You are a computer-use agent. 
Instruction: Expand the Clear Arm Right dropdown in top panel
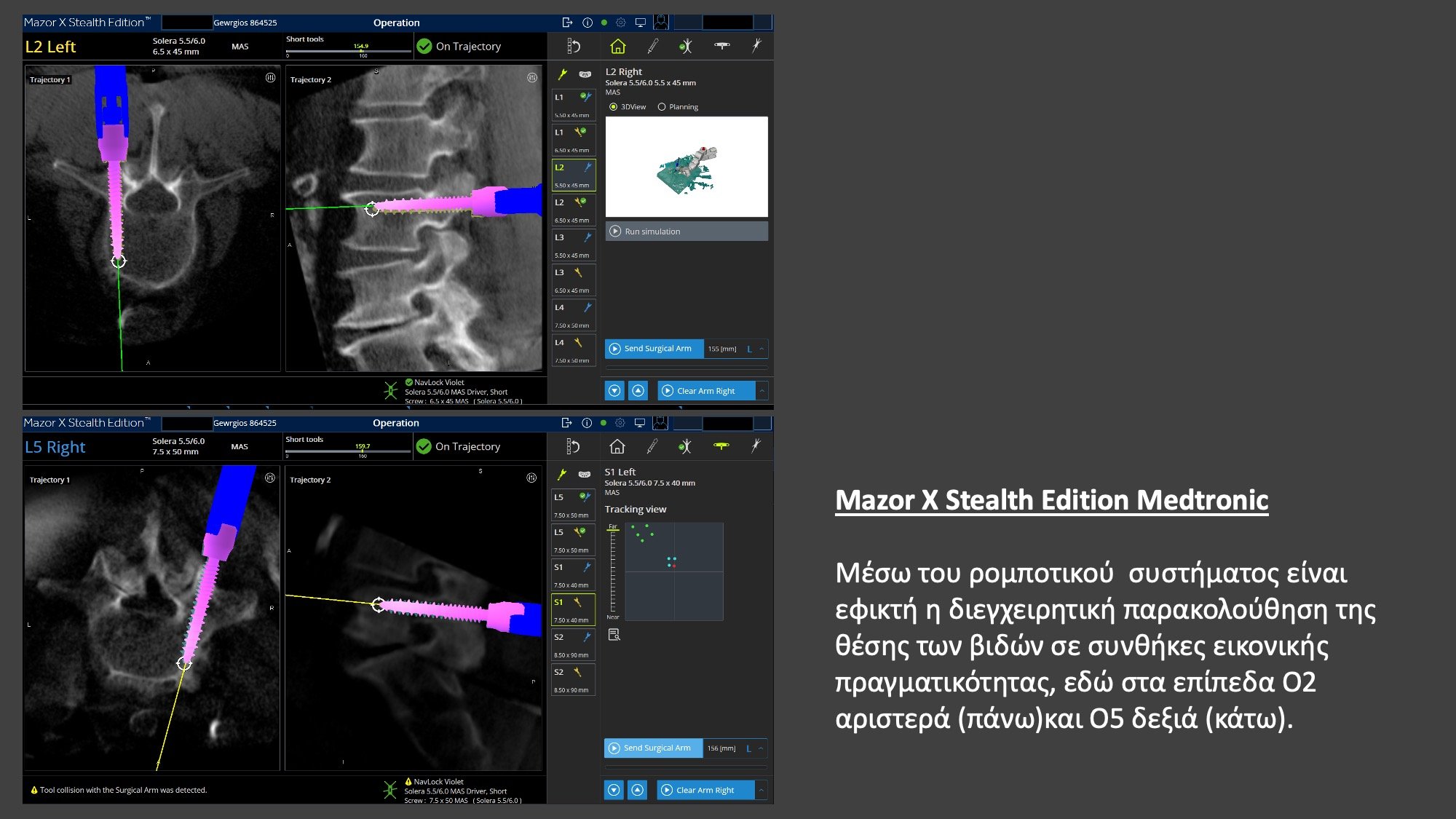click(762, 391)
